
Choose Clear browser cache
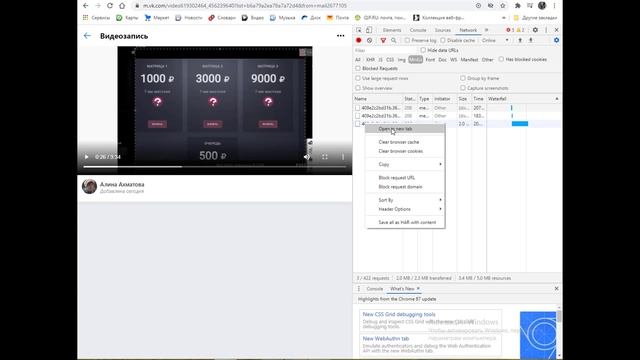pyautogui.click(x=405, y=142)
